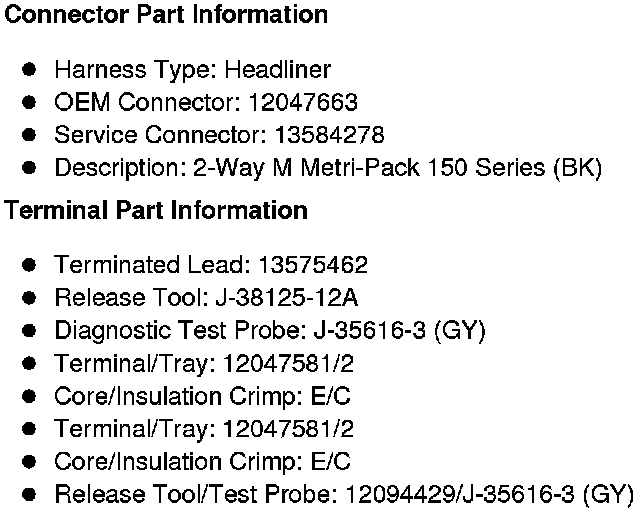Viewport: 640px width, 514px height.
Task: Click the bullet beside Terminated Lead
Action: (30, 265)
